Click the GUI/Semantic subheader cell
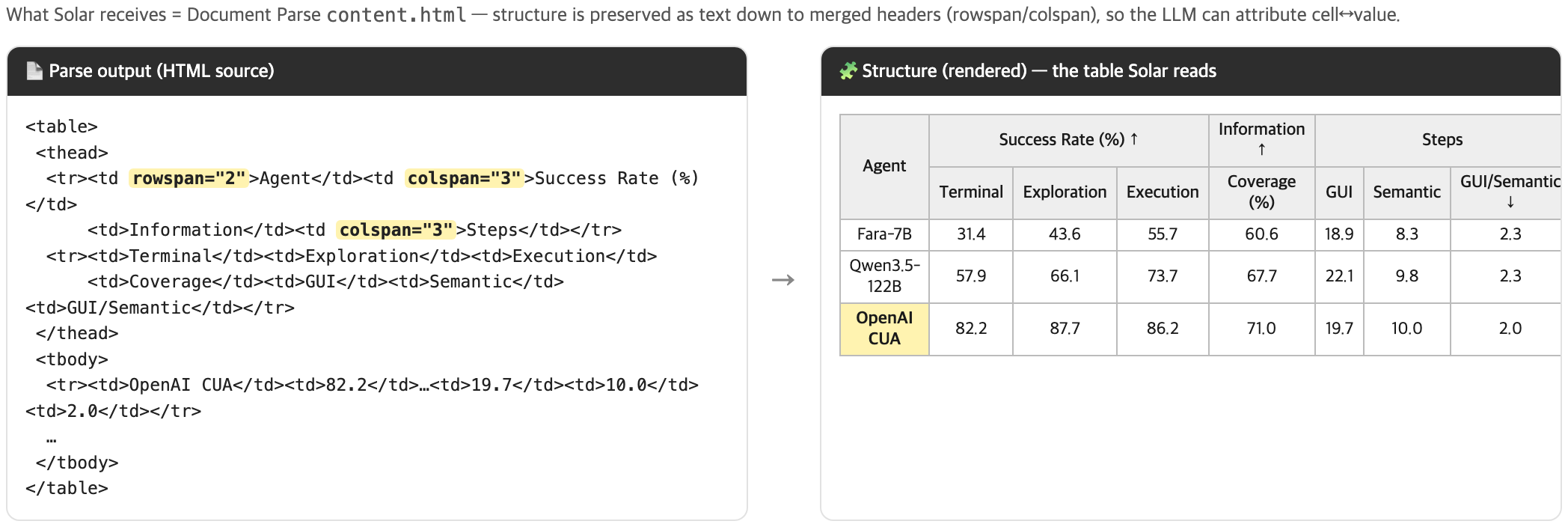The width and height of the screenshot is (1568, 527). point(1507,192)
